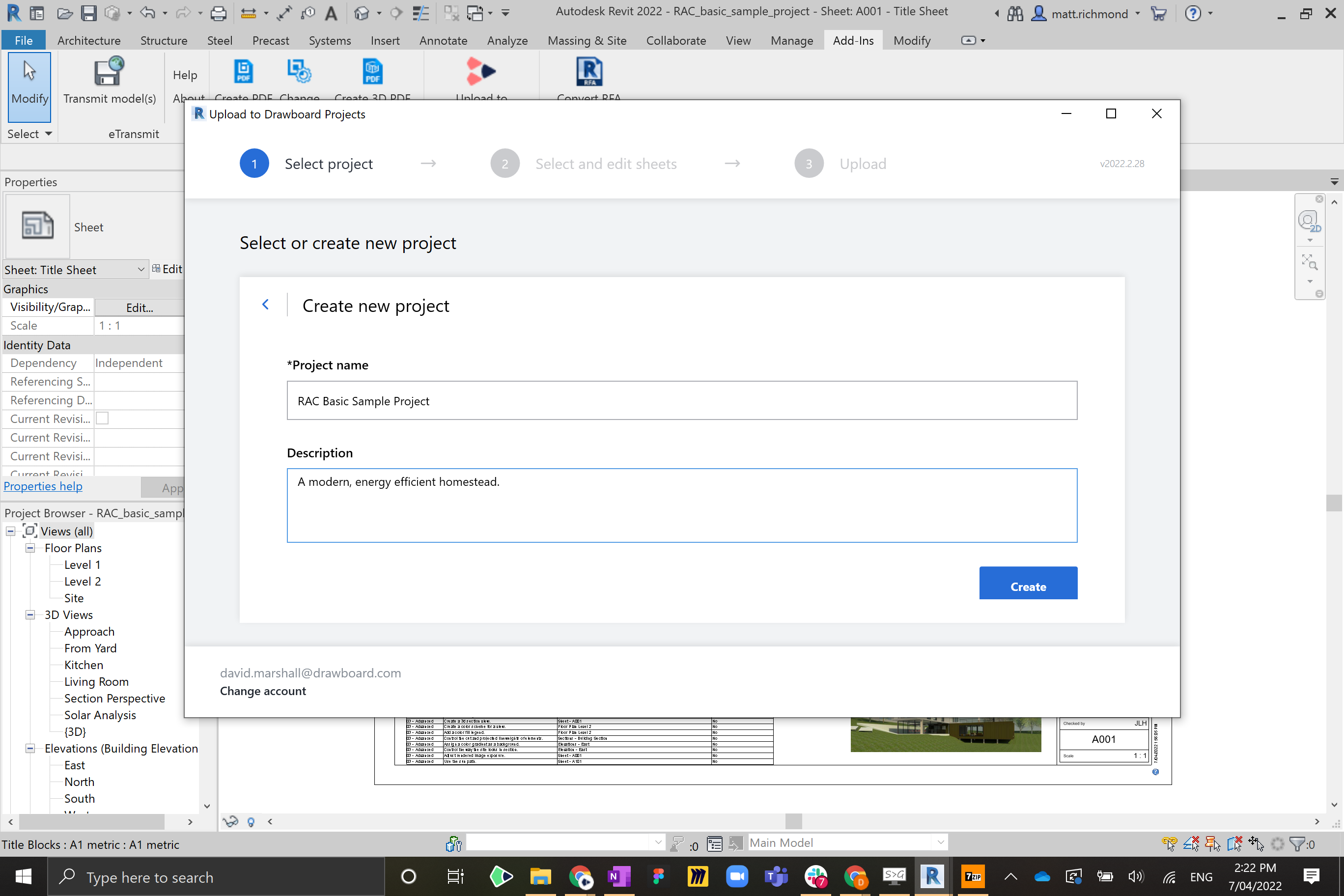This screenshot has height=896, width=1344.
Task: Click the Save icon in quick access toolbar
Action: point(88,13)
